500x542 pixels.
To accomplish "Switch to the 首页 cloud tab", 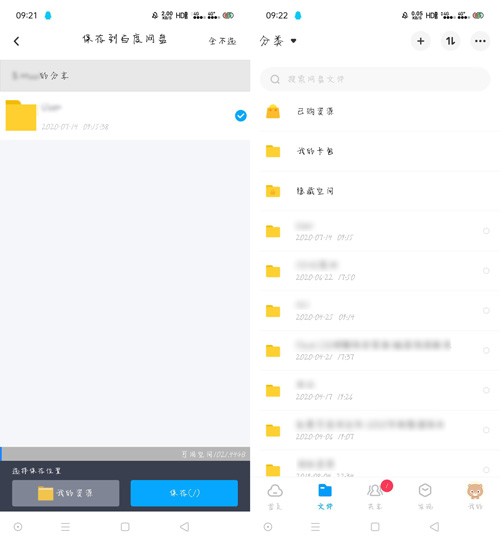I will pos(275,496).
